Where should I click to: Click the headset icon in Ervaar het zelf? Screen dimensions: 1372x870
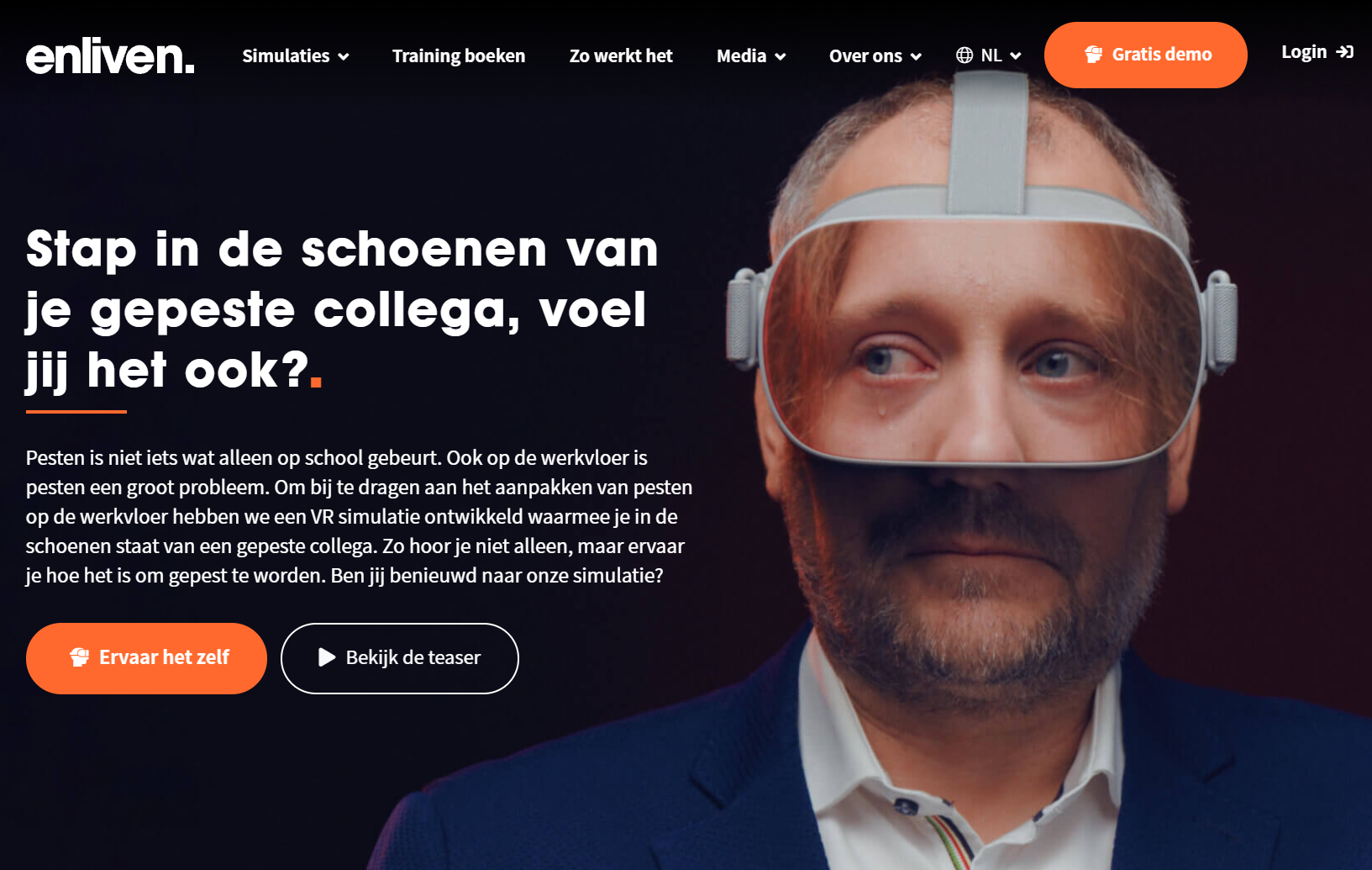tap(79, 657)
